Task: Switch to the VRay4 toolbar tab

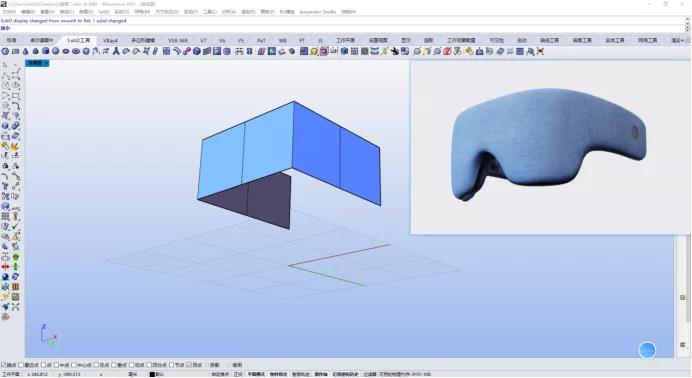Action: [x=110, y=40]
